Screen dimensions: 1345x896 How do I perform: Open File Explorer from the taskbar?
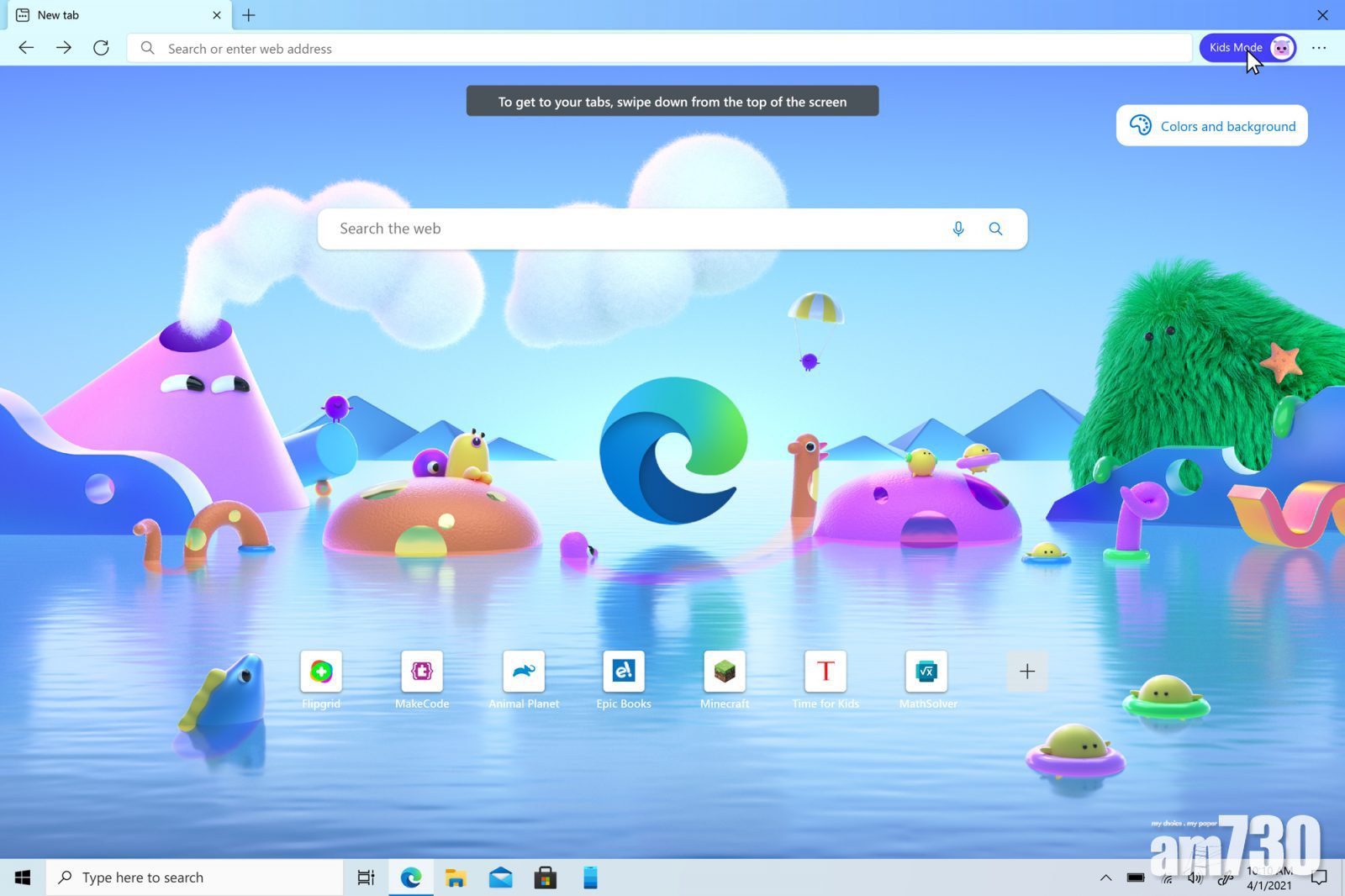coord(456,877)
